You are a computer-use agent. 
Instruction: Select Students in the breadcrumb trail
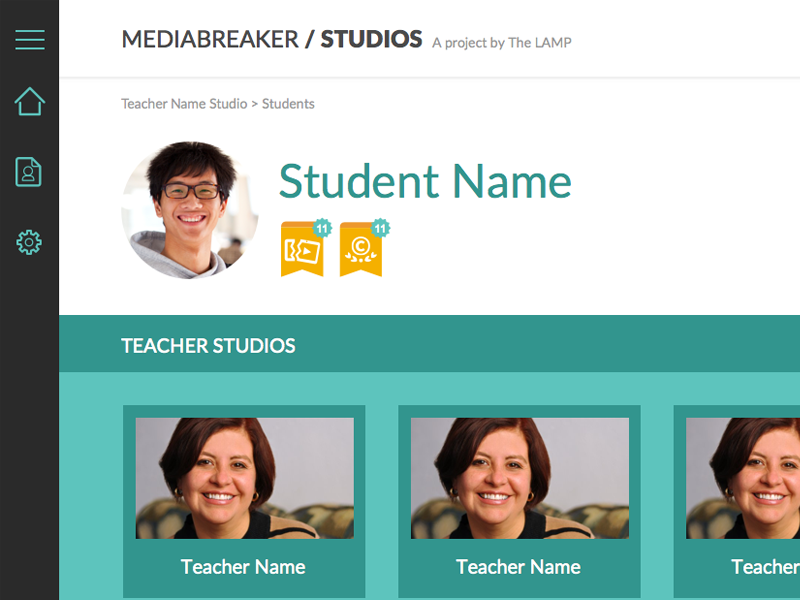(288, 103)
